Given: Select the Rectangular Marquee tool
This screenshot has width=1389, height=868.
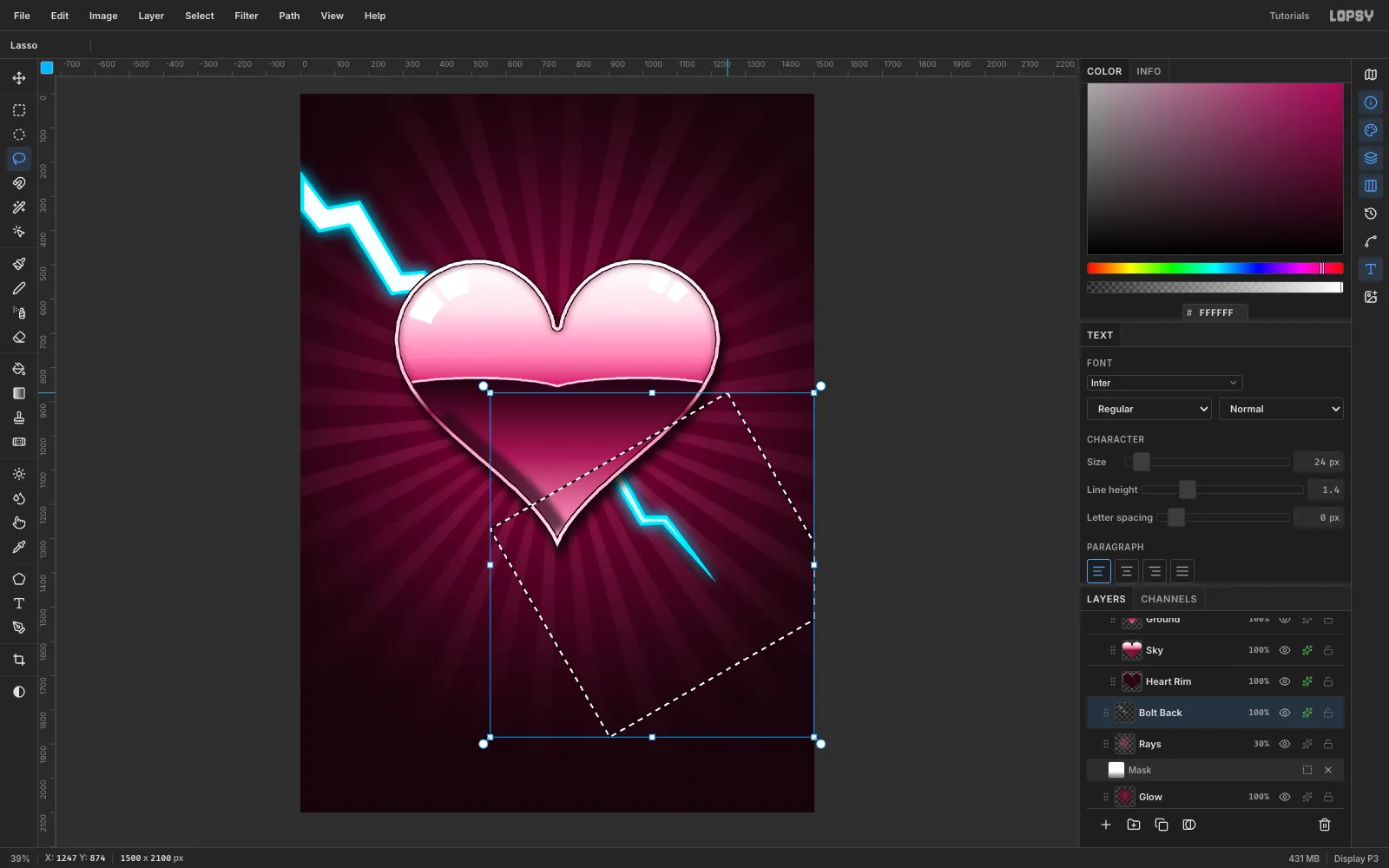Looking at the screenshot, I should pos(19,110).
